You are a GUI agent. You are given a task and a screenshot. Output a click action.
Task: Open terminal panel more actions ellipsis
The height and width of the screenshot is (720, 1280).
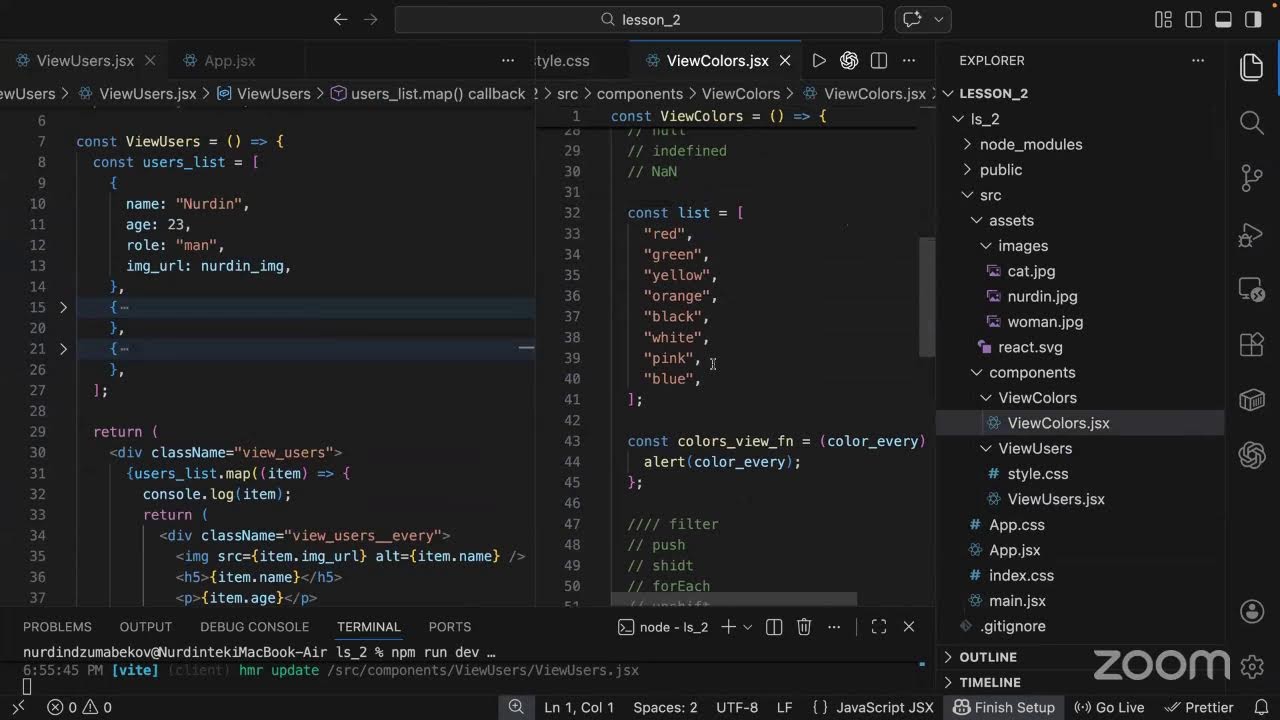[x=834, y=627]
